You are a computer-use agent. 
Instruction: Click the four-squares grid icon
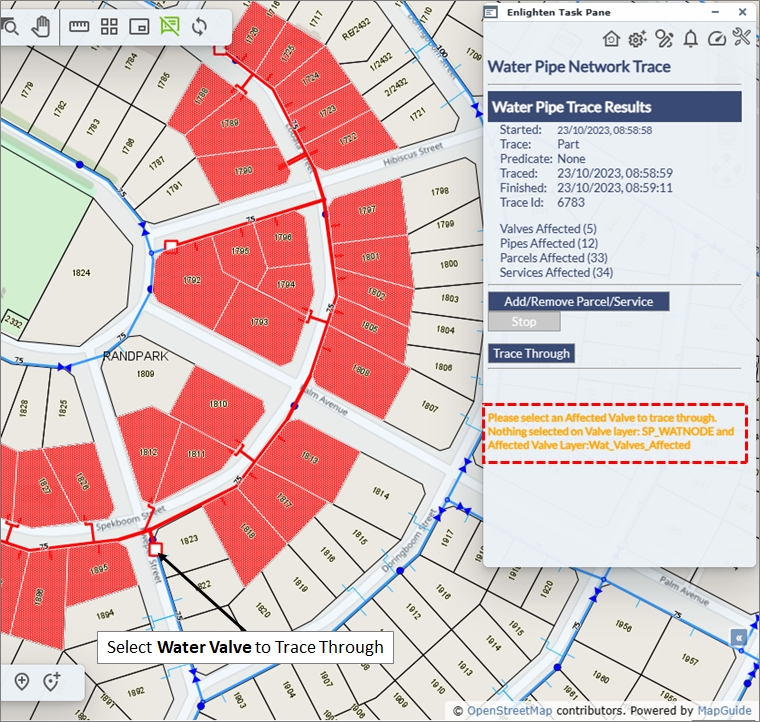point(110,27)
